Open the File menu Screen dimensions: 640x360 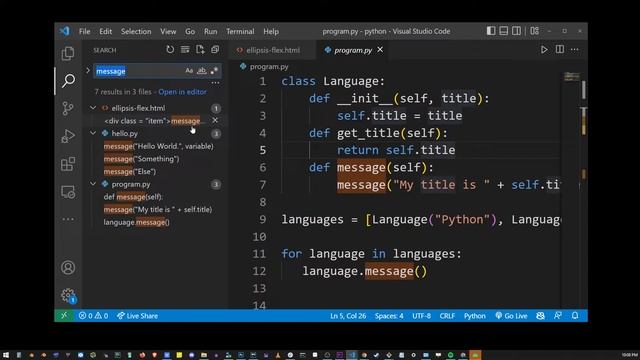point(84,31)
